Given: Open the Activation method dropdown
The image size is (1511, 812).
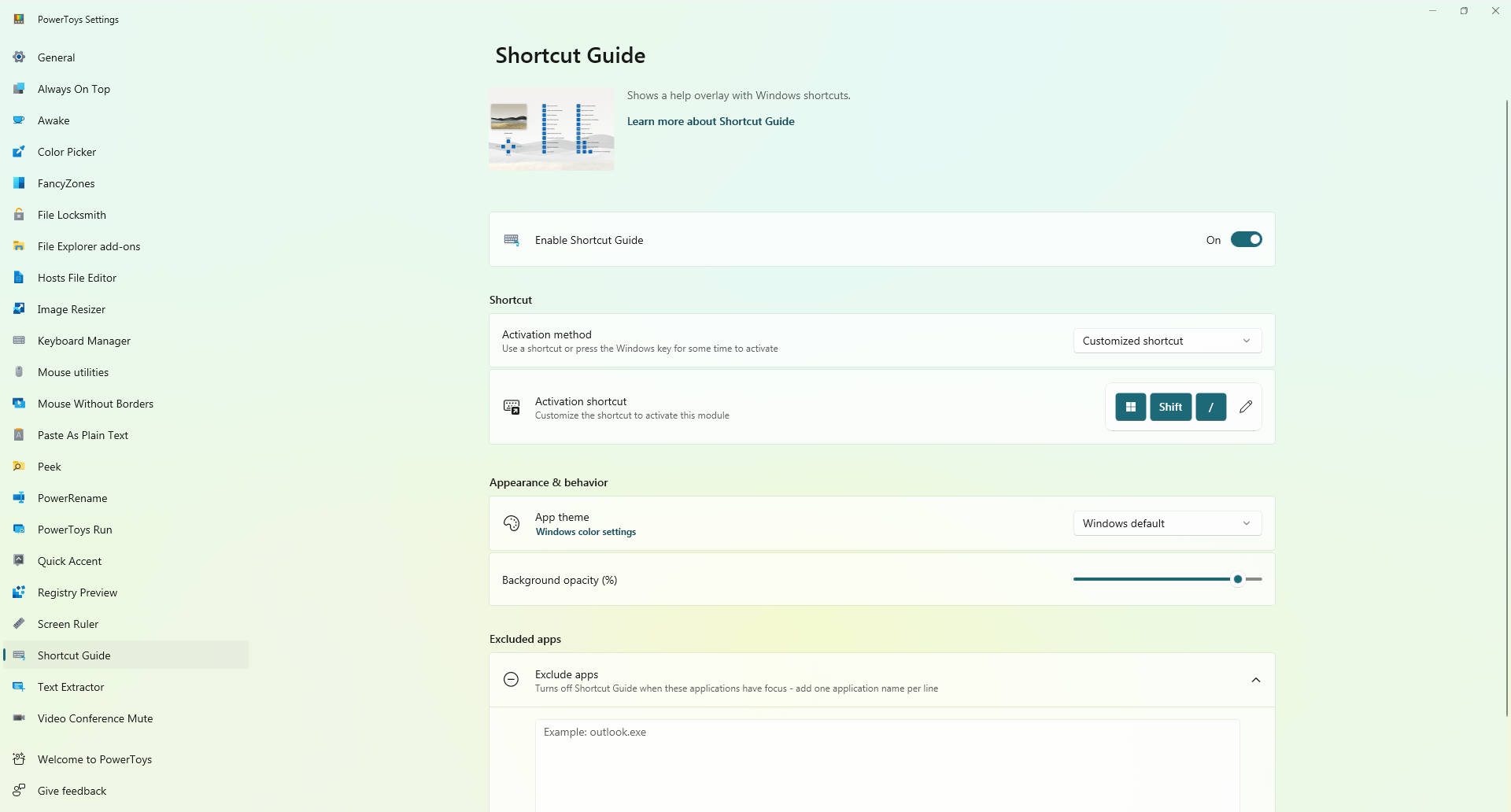Looking at the screenshot, I should (x=1166, y=341).
